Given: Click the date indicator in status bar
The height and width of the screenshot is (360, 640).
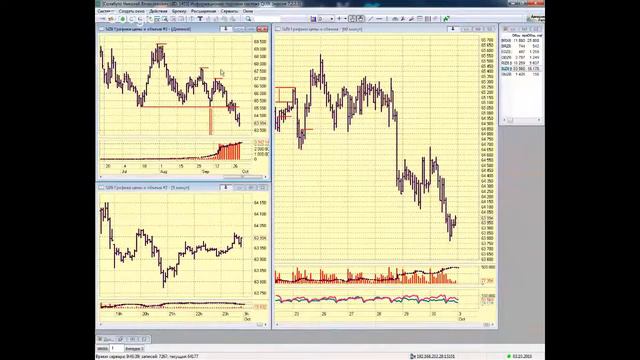Looking at the screenshot, I should point(521,356).
